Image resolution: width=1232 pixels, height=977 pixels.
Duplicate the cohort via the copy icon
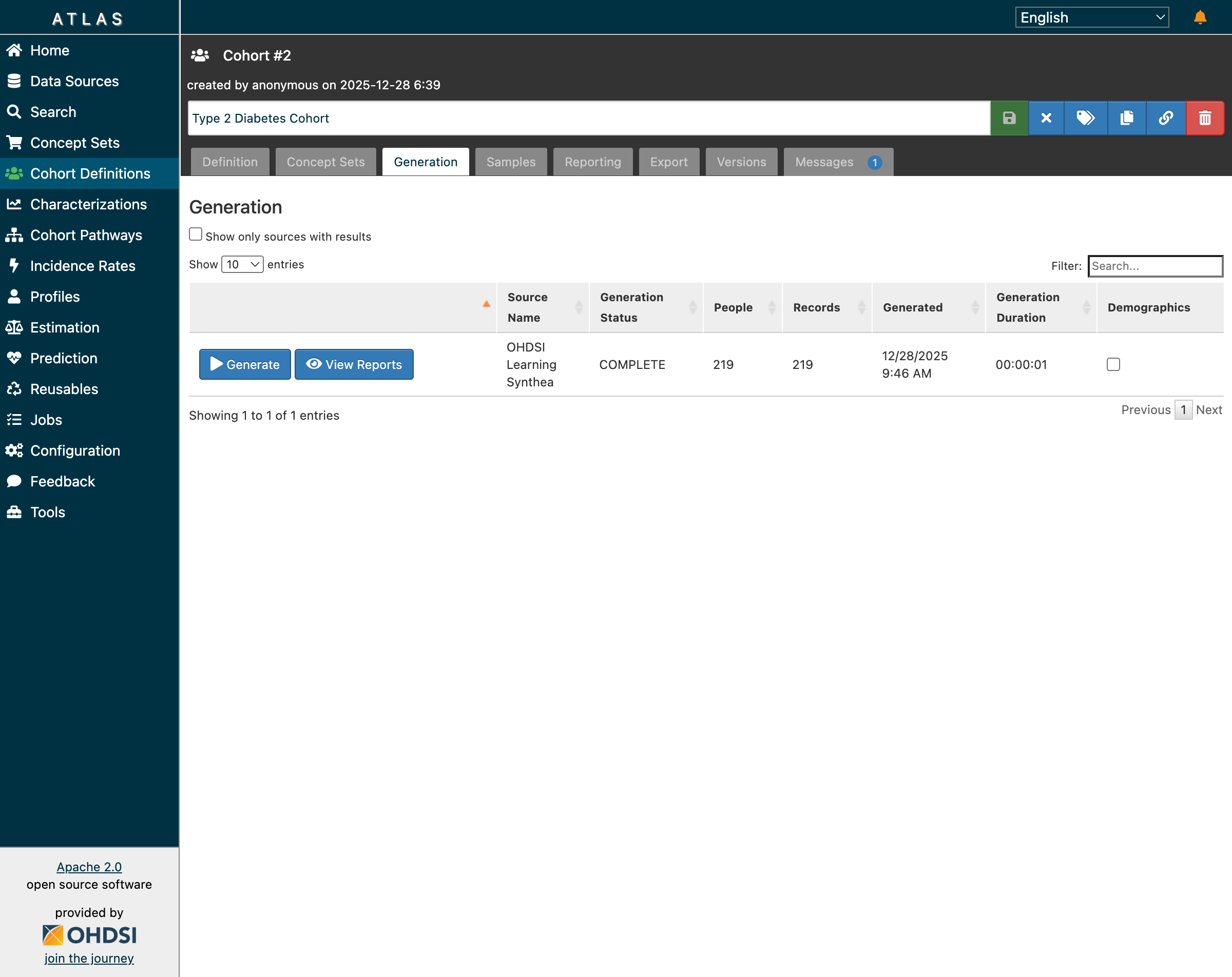pyautogui.click(x=1126, y=118)
